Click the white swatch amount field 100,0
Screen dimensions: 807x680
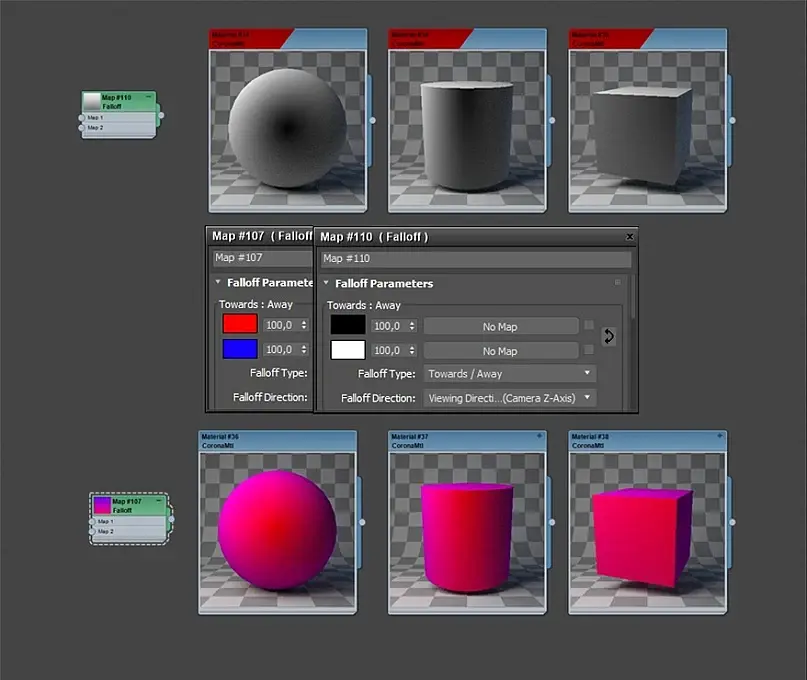coord(390,351)
